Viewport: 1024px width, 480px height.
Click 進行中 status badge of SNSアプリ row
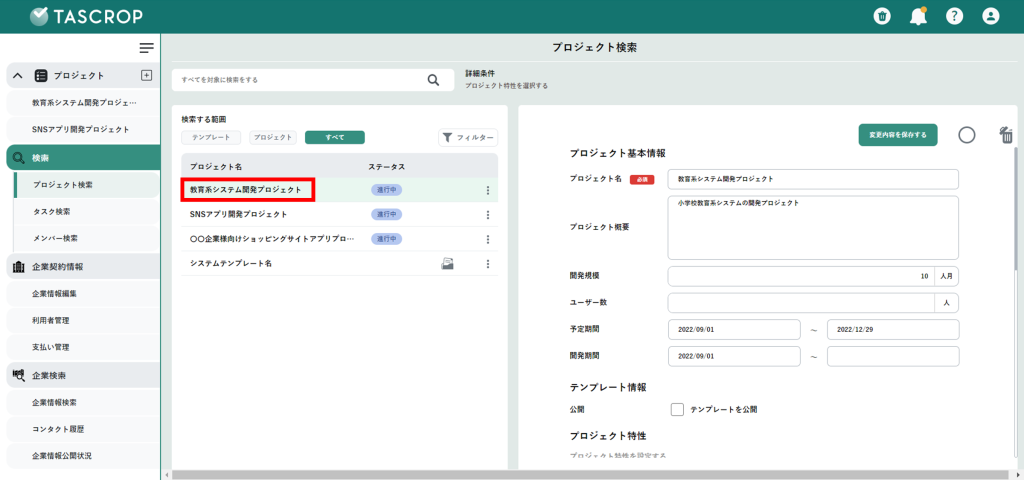387,214
